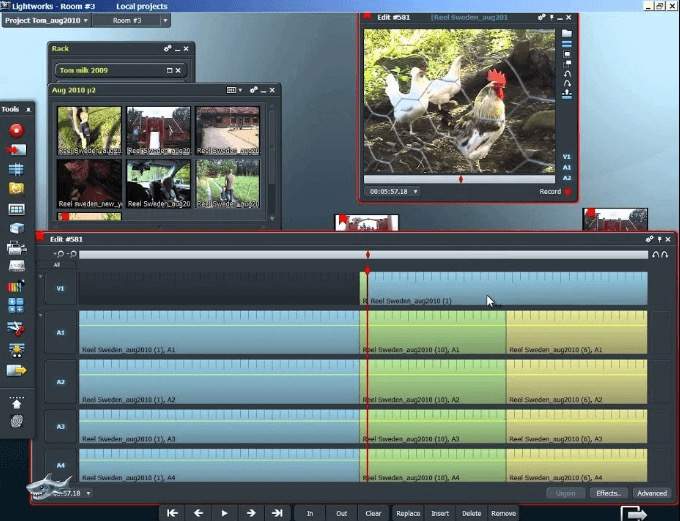Image resolution: width=680 pixels, height=521 pixels.
Task: Click the Insert edit button
Action: coord(440,513)
